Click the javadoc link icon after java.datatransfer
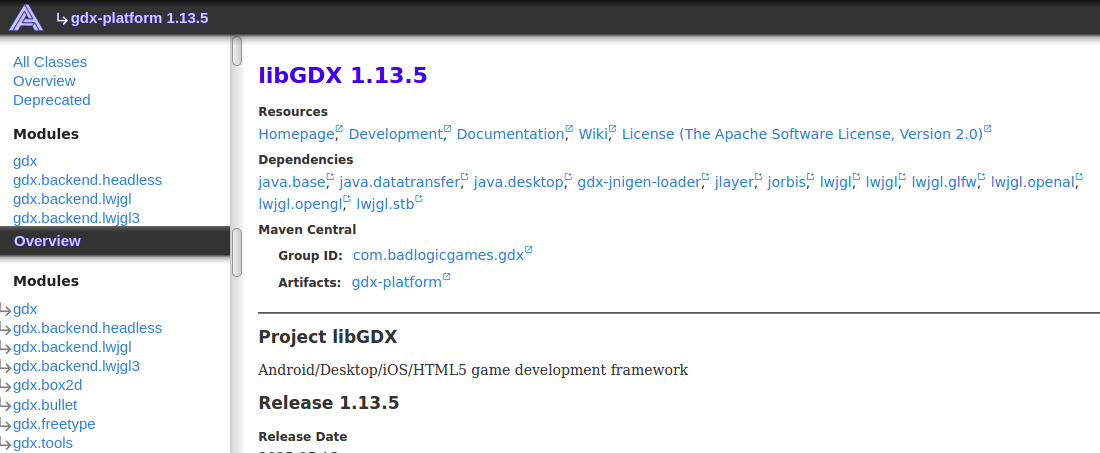Image resolution: width=1100 pixels, height=453 pixels. 464,178
